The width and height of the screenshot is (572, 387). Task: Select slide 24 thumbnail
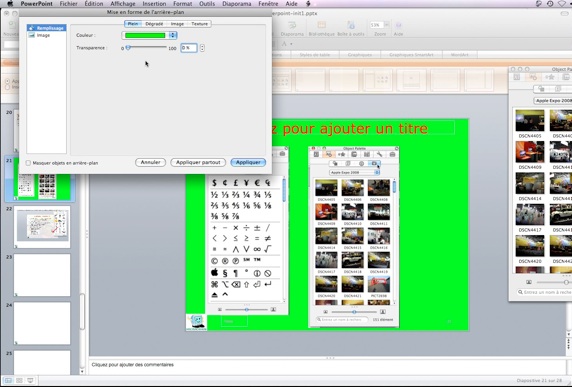(42, 323)
